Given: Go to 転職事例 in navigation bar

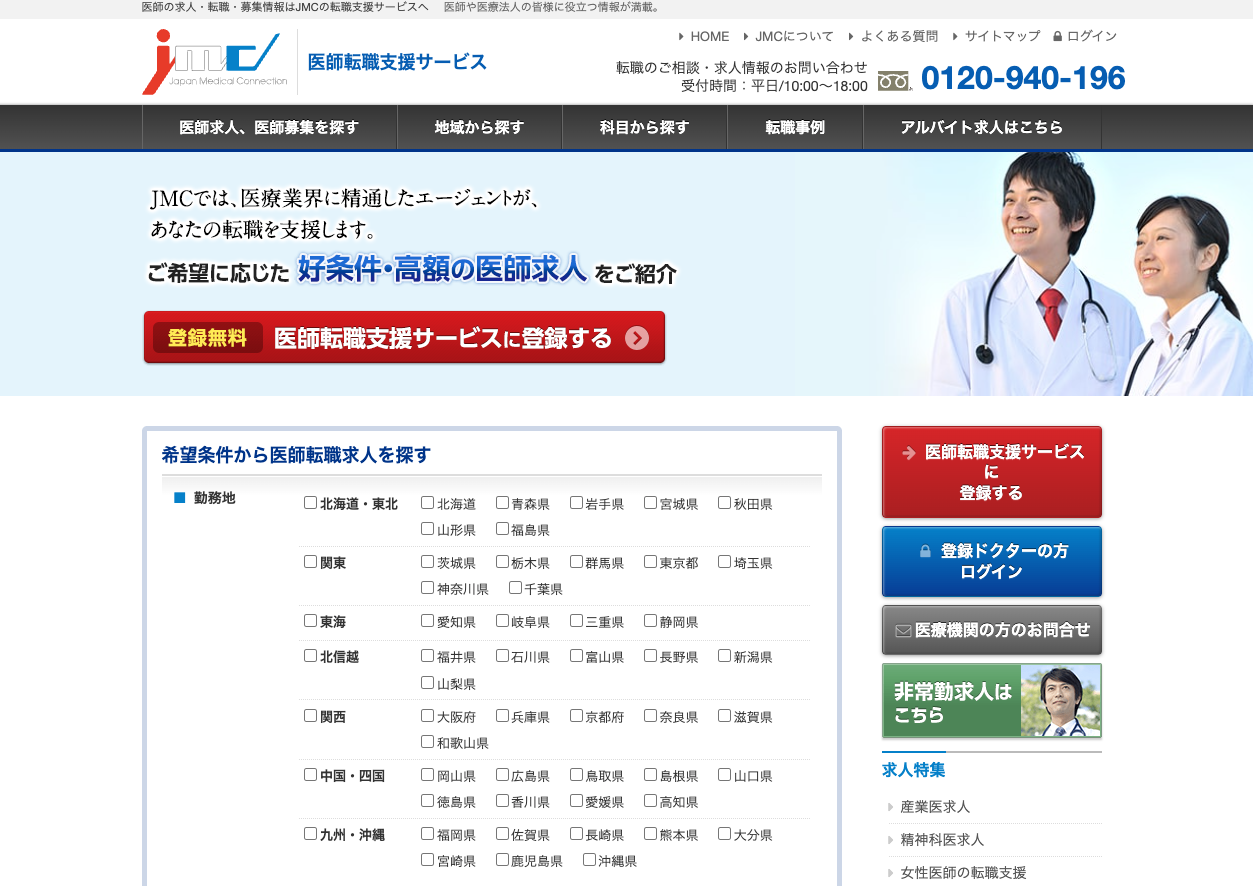Looking at the screenshot, I should (x=795, y=128).
